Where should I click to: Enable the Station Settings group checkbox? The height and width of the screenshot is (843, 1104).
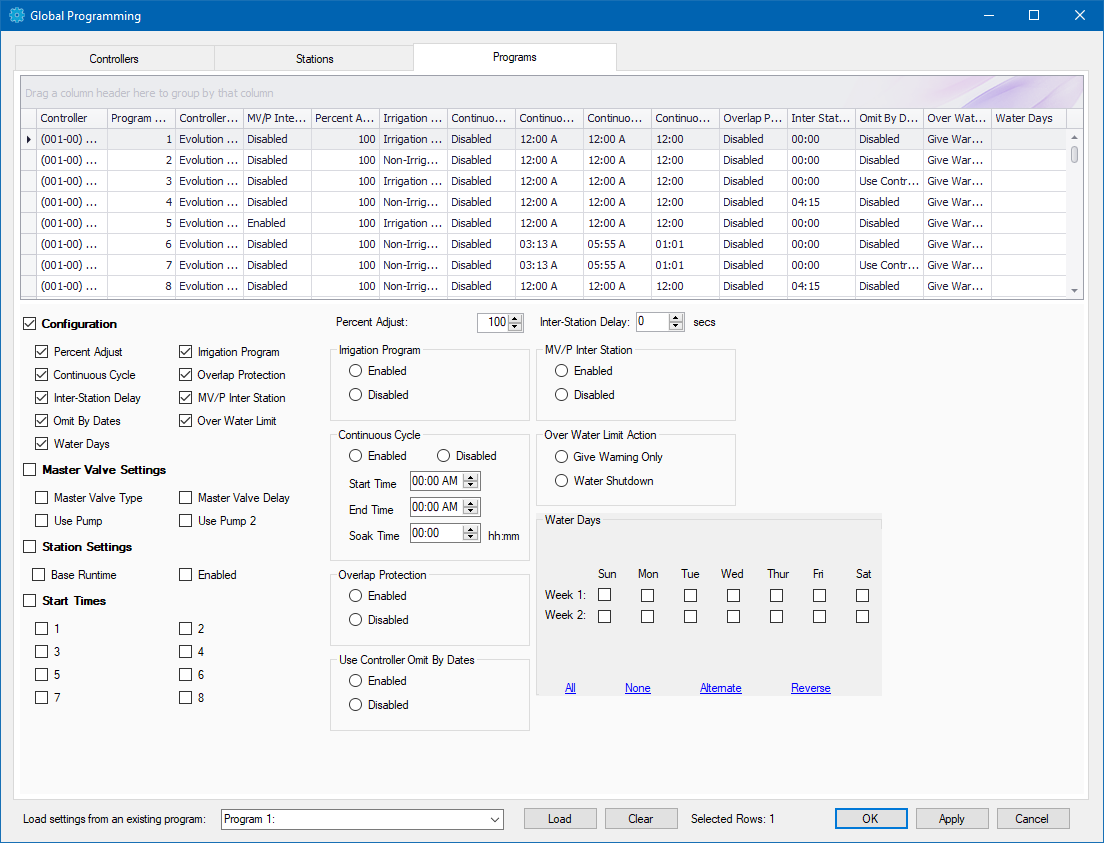pyautogui.click(x=30, y=547)
